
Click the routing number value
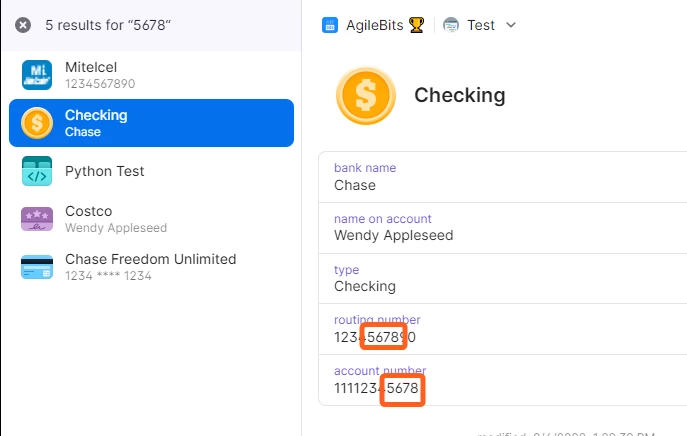pyautogui.click(x=375, y=337)
